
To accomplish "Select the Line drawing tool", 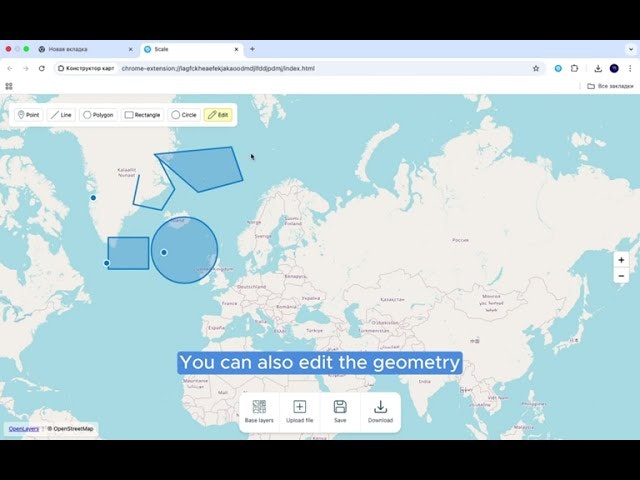I will pyautogui.click(x=61, y=115).
